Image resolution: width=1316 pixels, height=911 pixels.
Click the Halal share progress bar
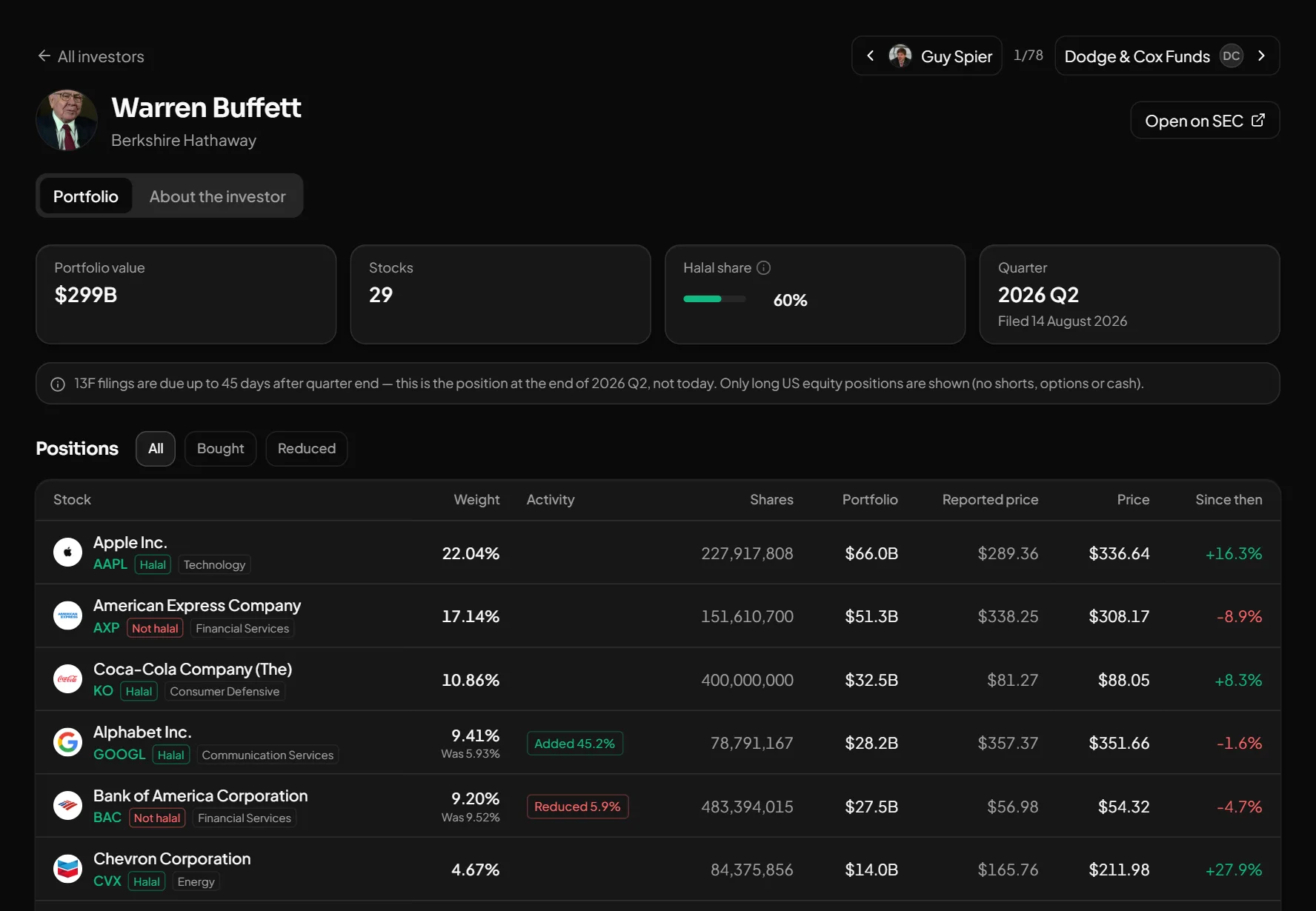pos(714,299)
